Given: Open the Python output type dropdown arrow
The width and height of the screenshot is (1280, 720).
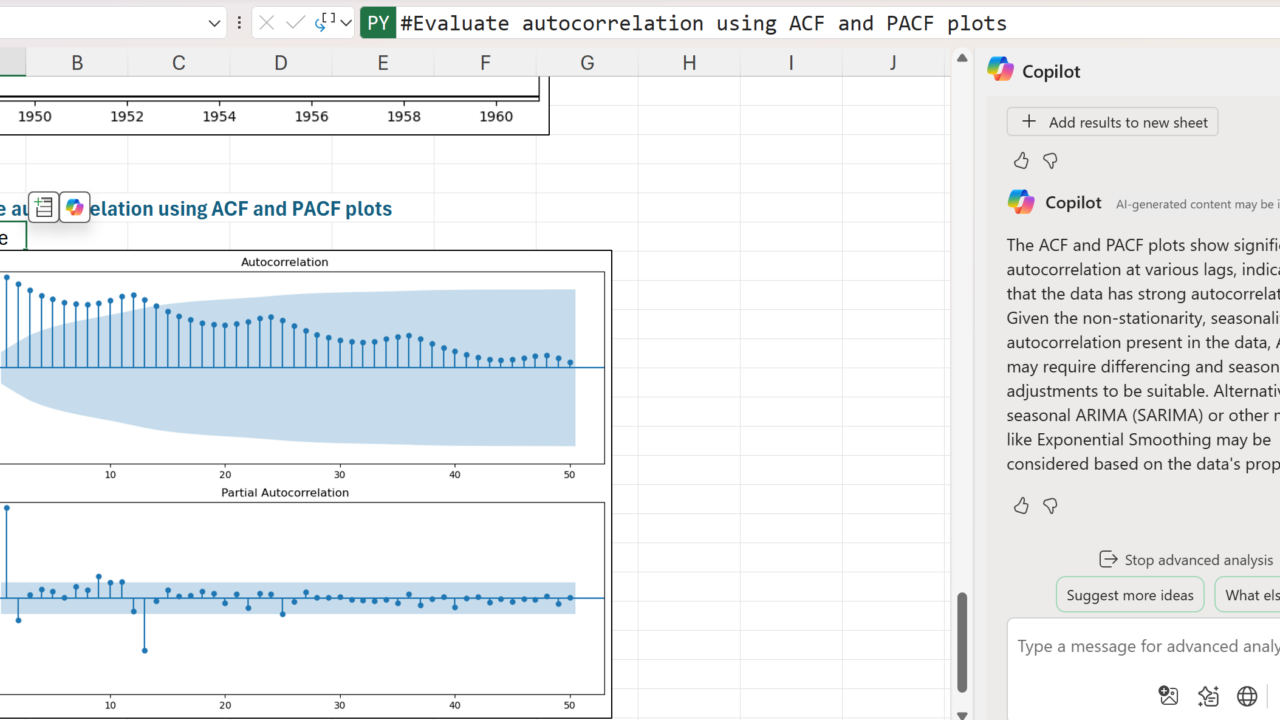Looking at the screenshot, I should tap(346, 23).
